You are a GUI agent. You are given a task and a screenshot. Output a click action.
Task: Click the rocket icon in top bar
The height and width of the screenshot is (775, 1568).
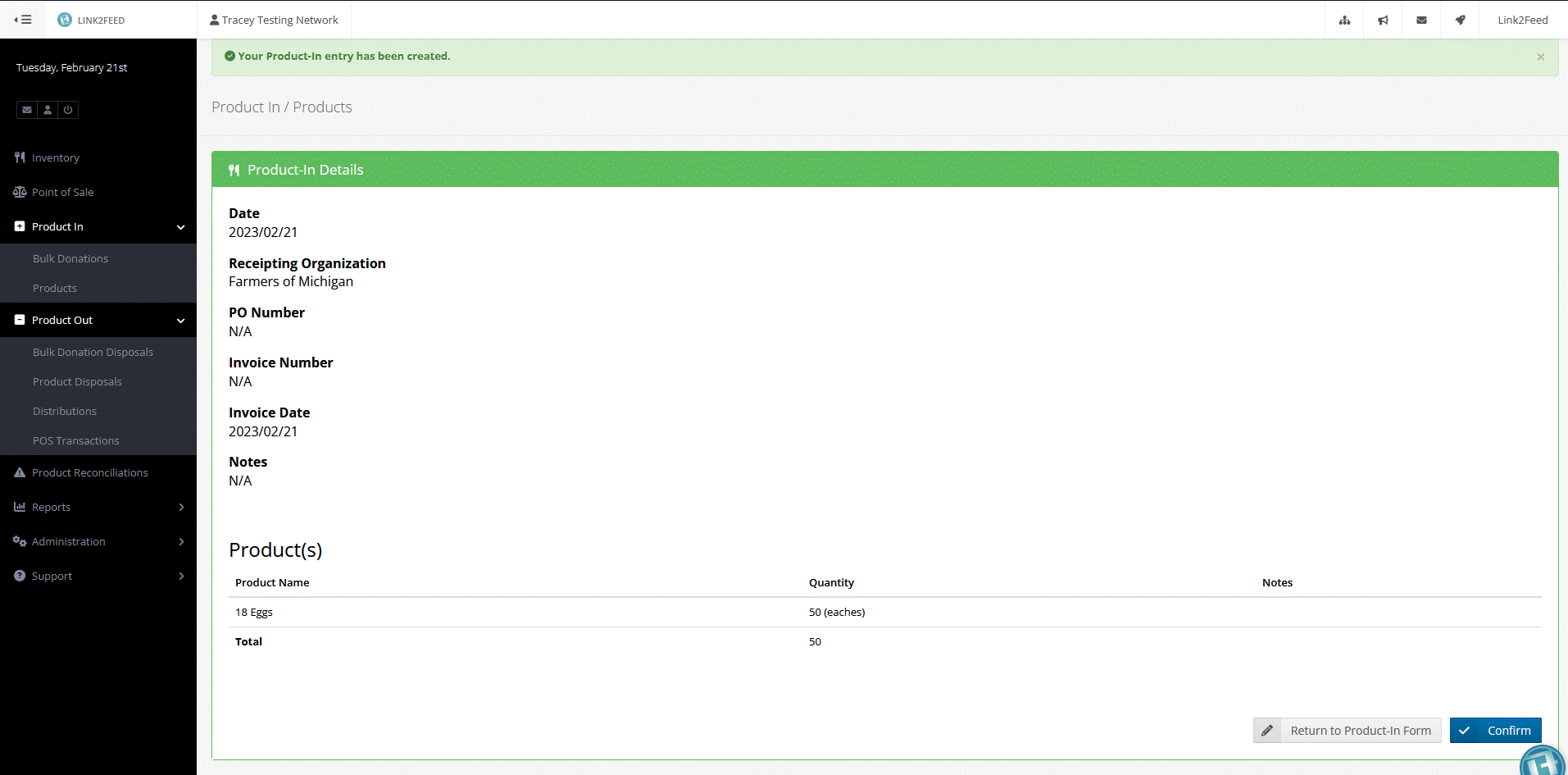pos(1460,20)
